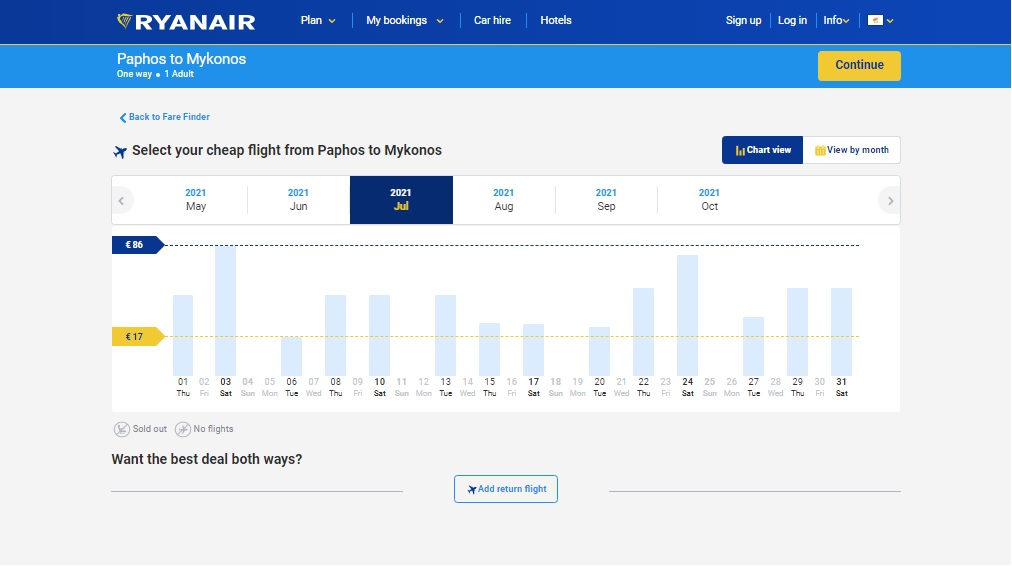Viewport: 1012px width, 566px height.
Task: Select the fare bar for 06 Tue
Action: (x=291, y=356)
